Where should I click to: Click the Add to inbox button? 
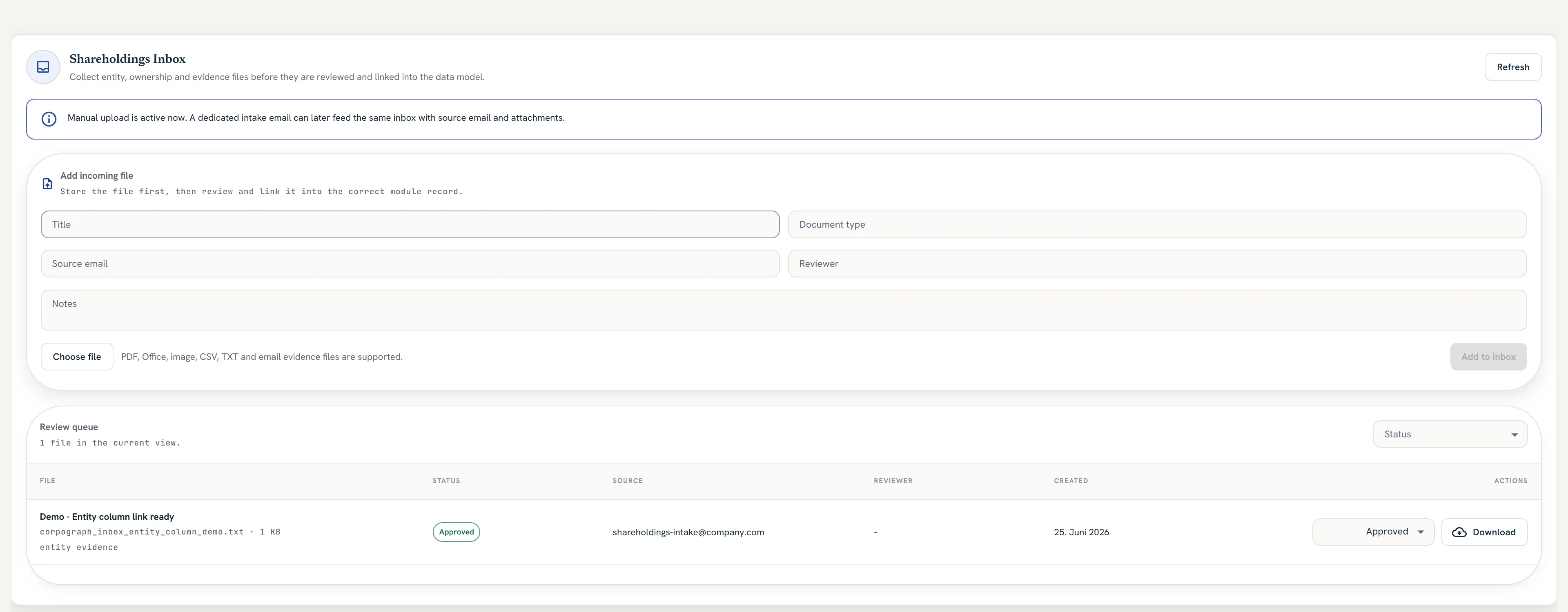pyautogui.click(x=1488, y=357)
